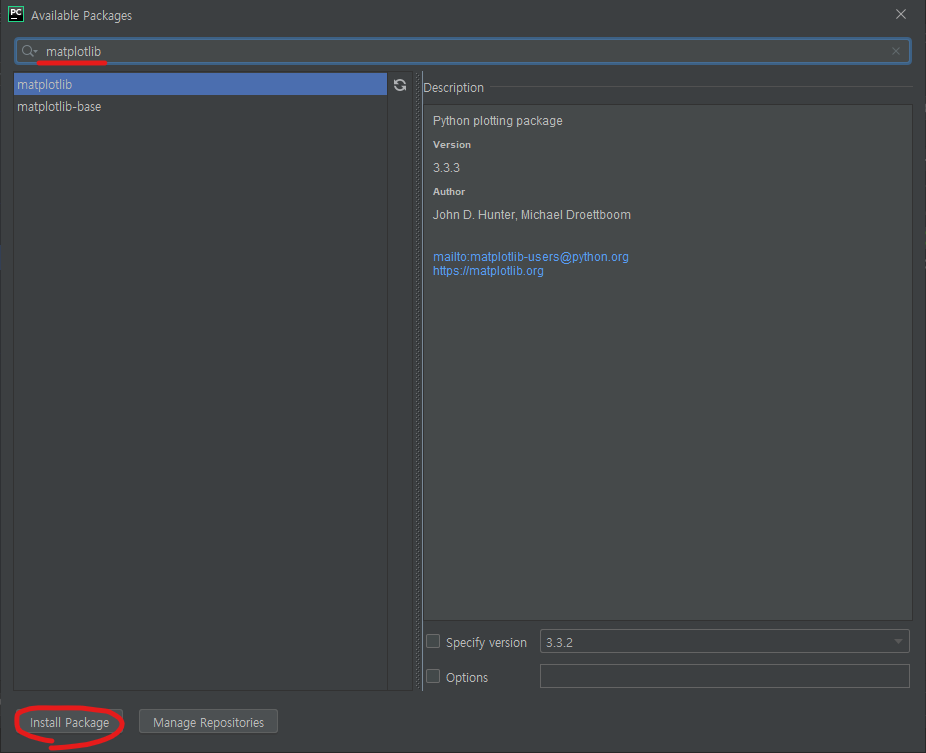Open the https://matplotlib.org link
The image size is (926, 753).
488,271
